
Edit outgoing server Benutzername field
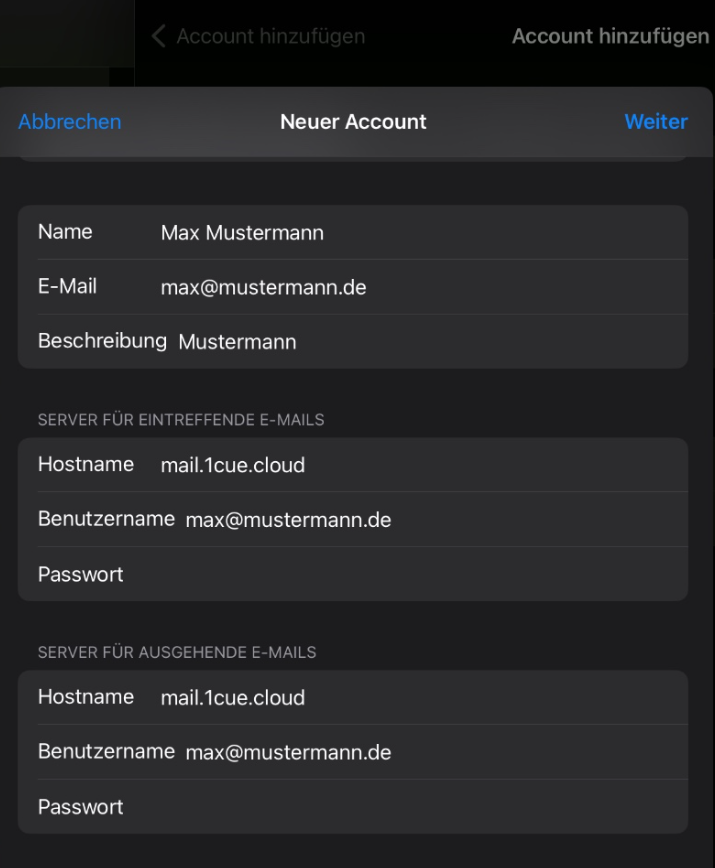tap(353, 752)
